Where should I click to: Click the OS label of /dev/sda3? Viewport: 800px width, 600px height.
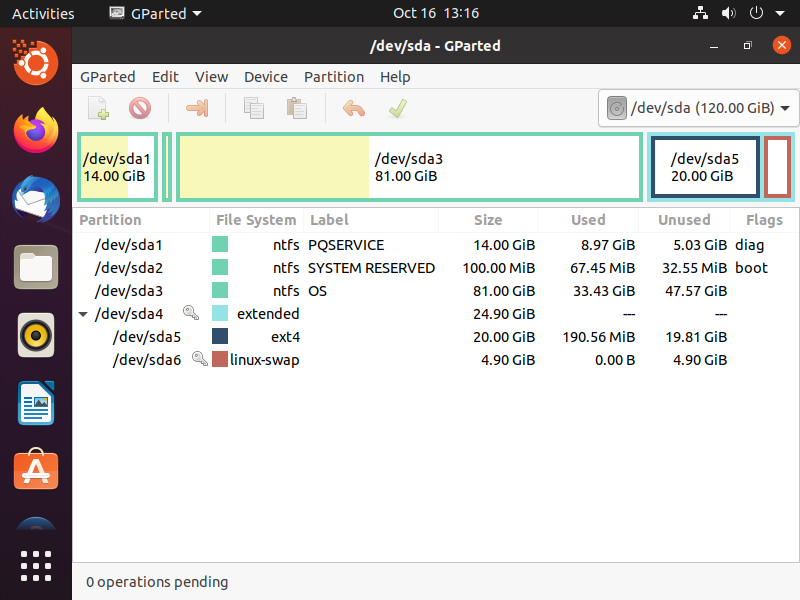[x=317, y=291]
